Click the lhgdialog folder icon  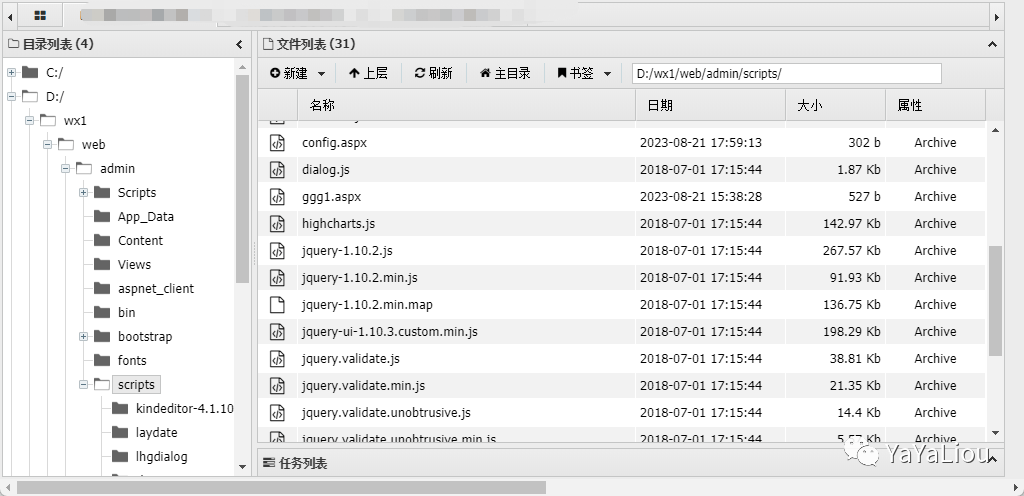point(120,456)
